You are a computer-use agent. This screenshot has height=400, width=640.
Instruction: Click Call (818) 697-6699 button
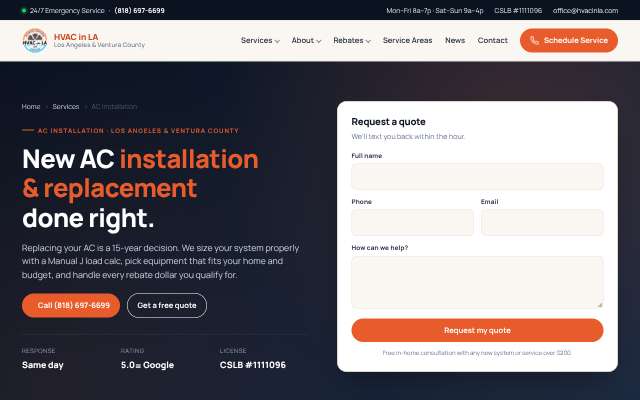[x=71, y=305]
